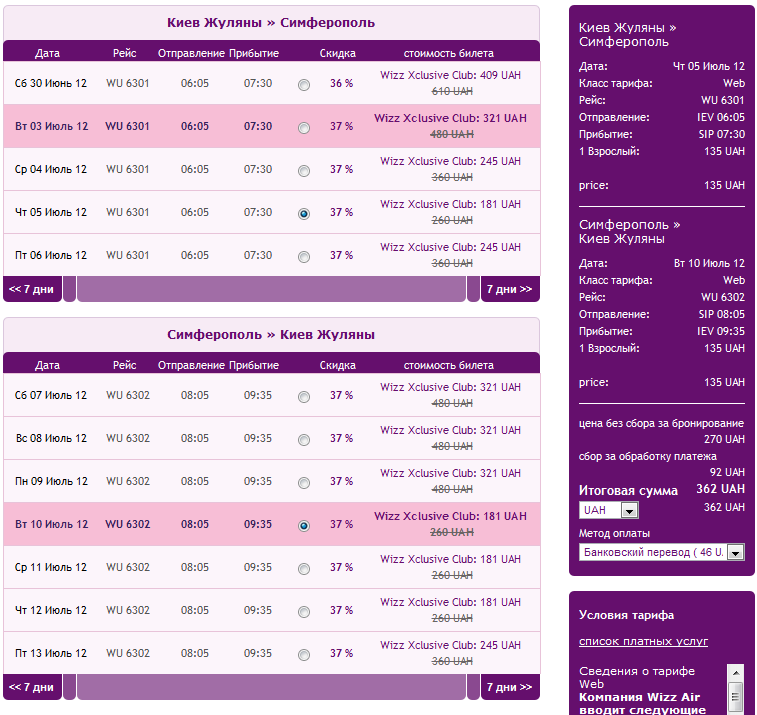Select return flight on Чт 12 Июль 12
Viewport: 757px width, 715px height.
pyautogui.click(x=304, y=611)
